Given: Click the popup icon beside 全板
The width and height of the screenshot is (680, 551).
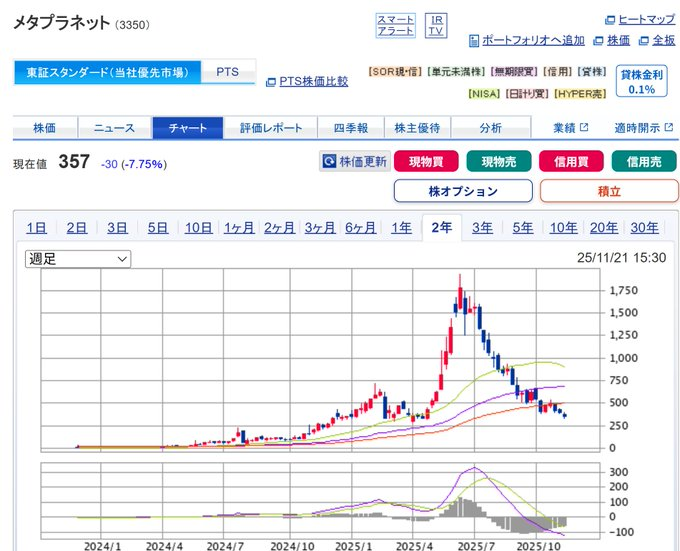Looking at the screenshot, I should pos(644,41).
